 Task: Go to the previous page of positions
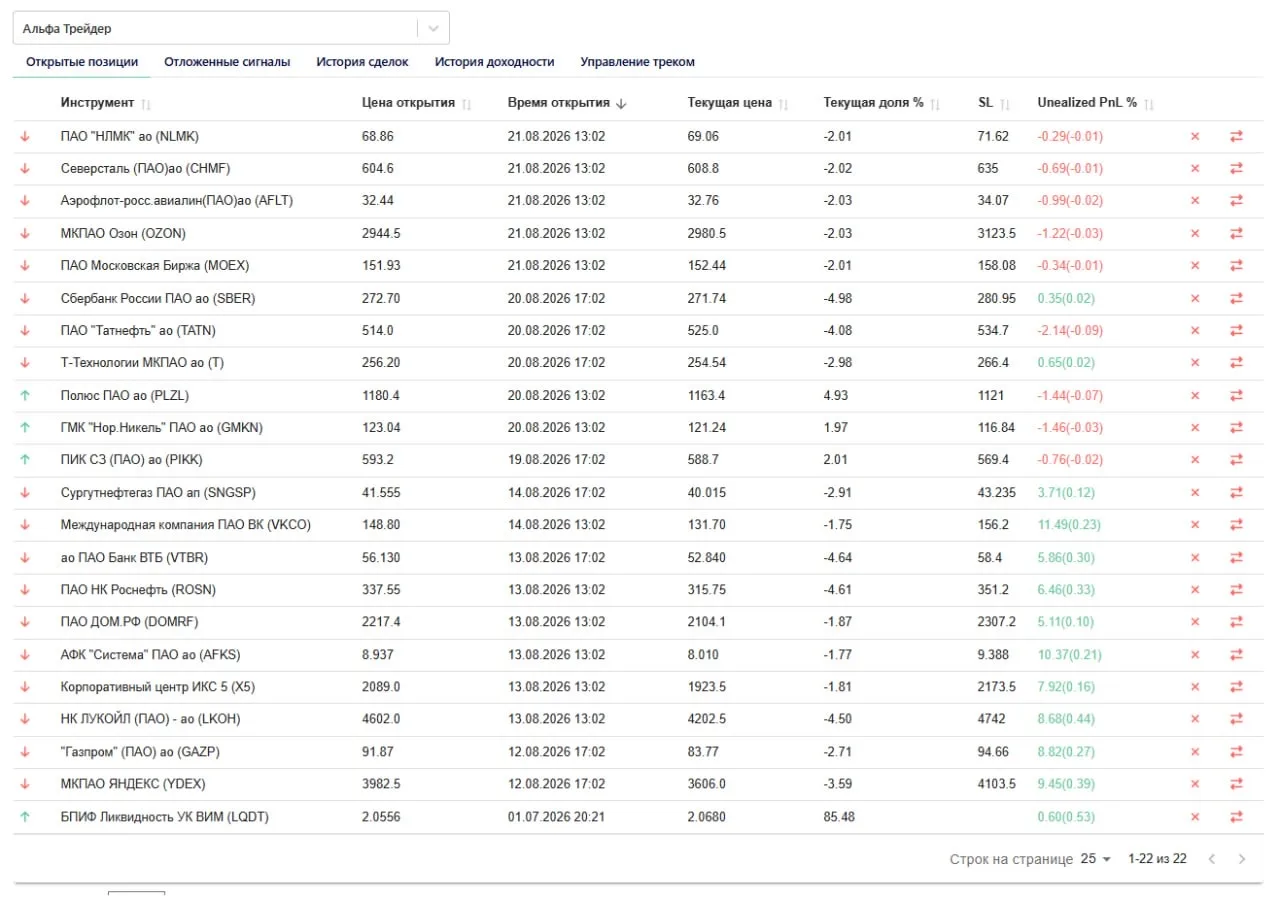tap(1212, 859)
